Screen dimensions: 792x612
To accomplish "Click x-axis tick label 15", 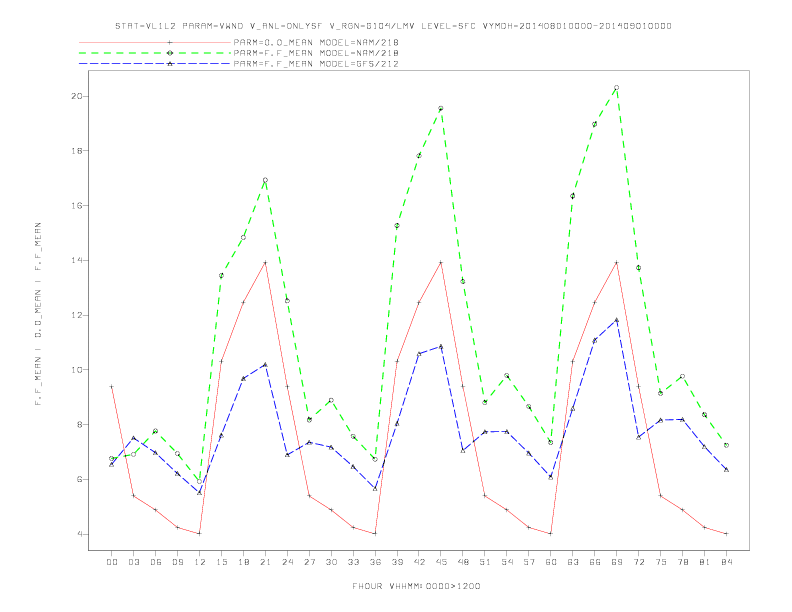I will tap(221, 562).
